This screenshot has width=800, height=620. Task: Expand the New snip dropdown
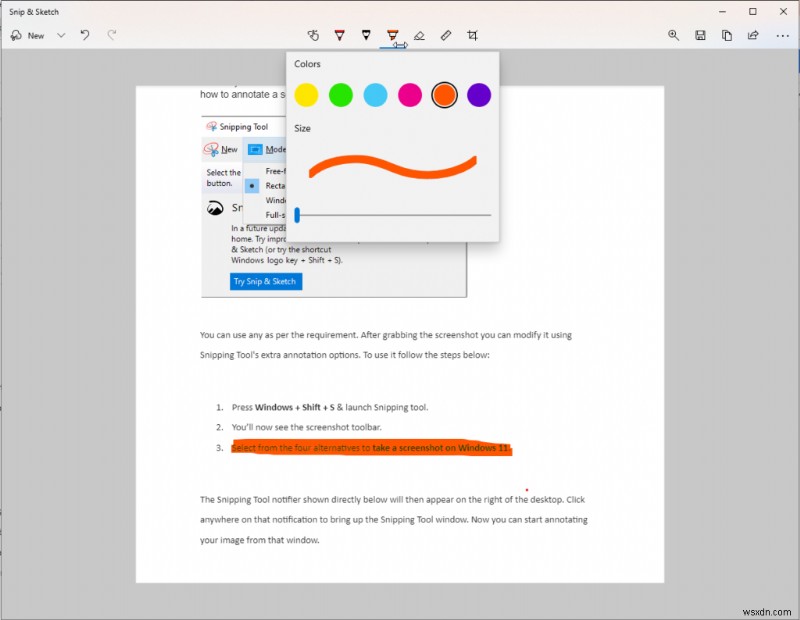[x=61, y=35]
